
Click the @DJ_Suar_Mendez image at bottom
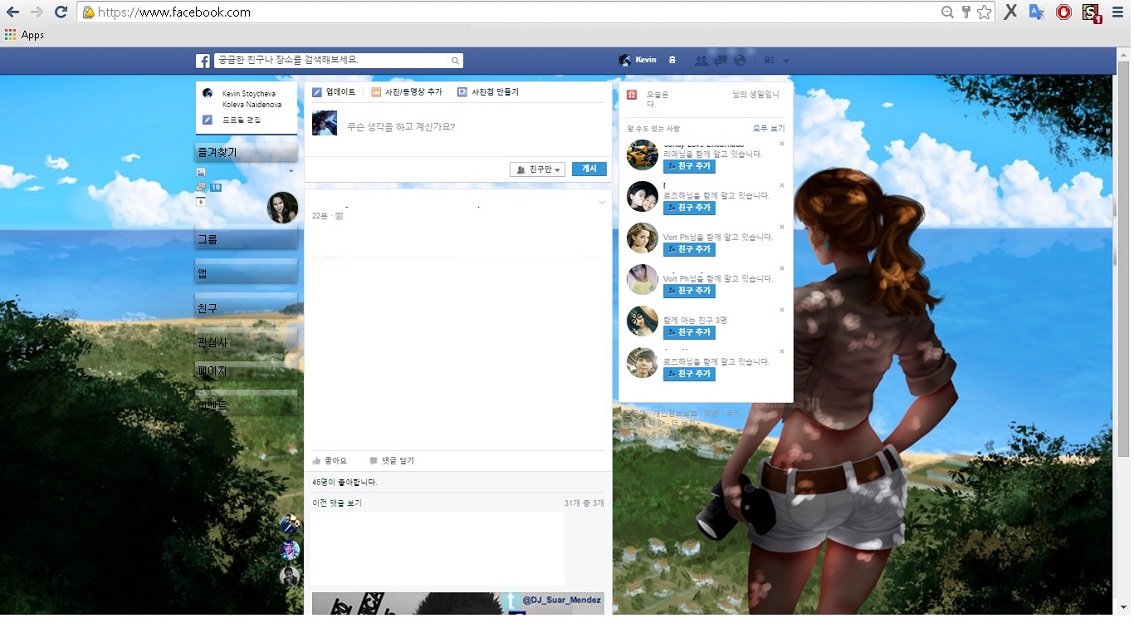(458, 604)
